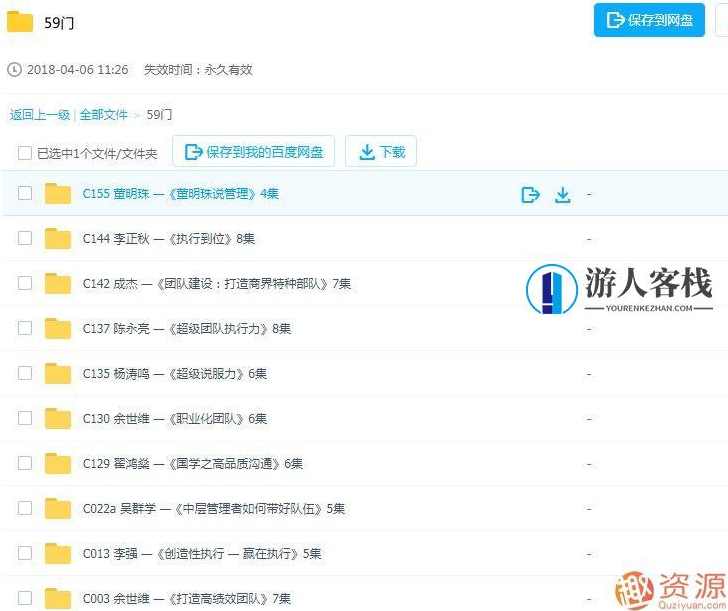This screenshot has width=728, height=611.
Task: Click the 59门 folder icon in the header
Action: tap(20, 22)
